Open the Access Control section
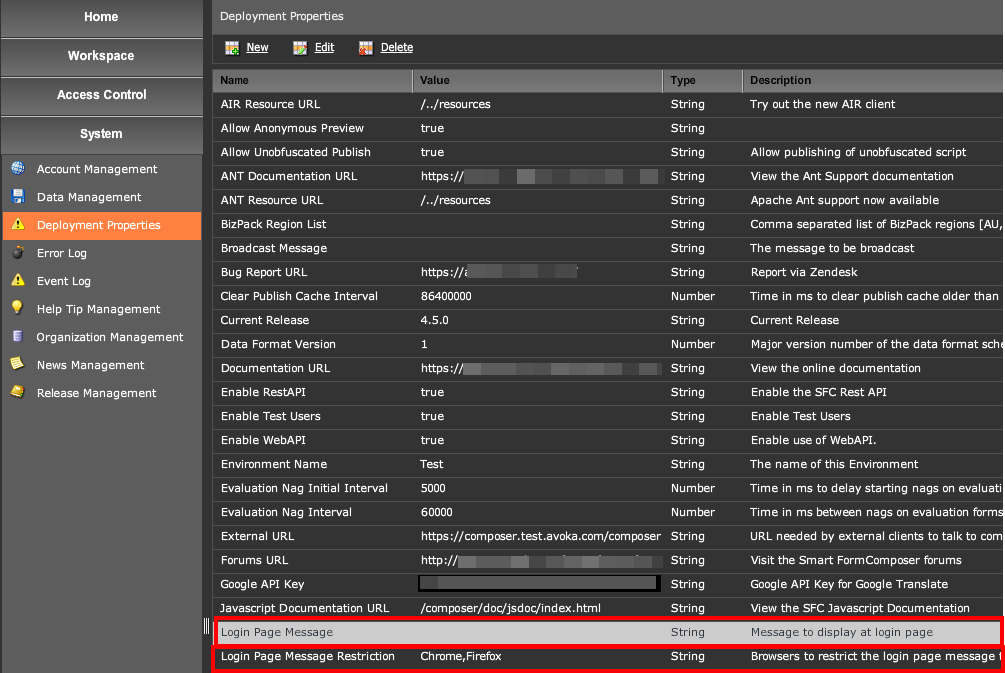This screenshot has height=673, width=1005. 101,96
